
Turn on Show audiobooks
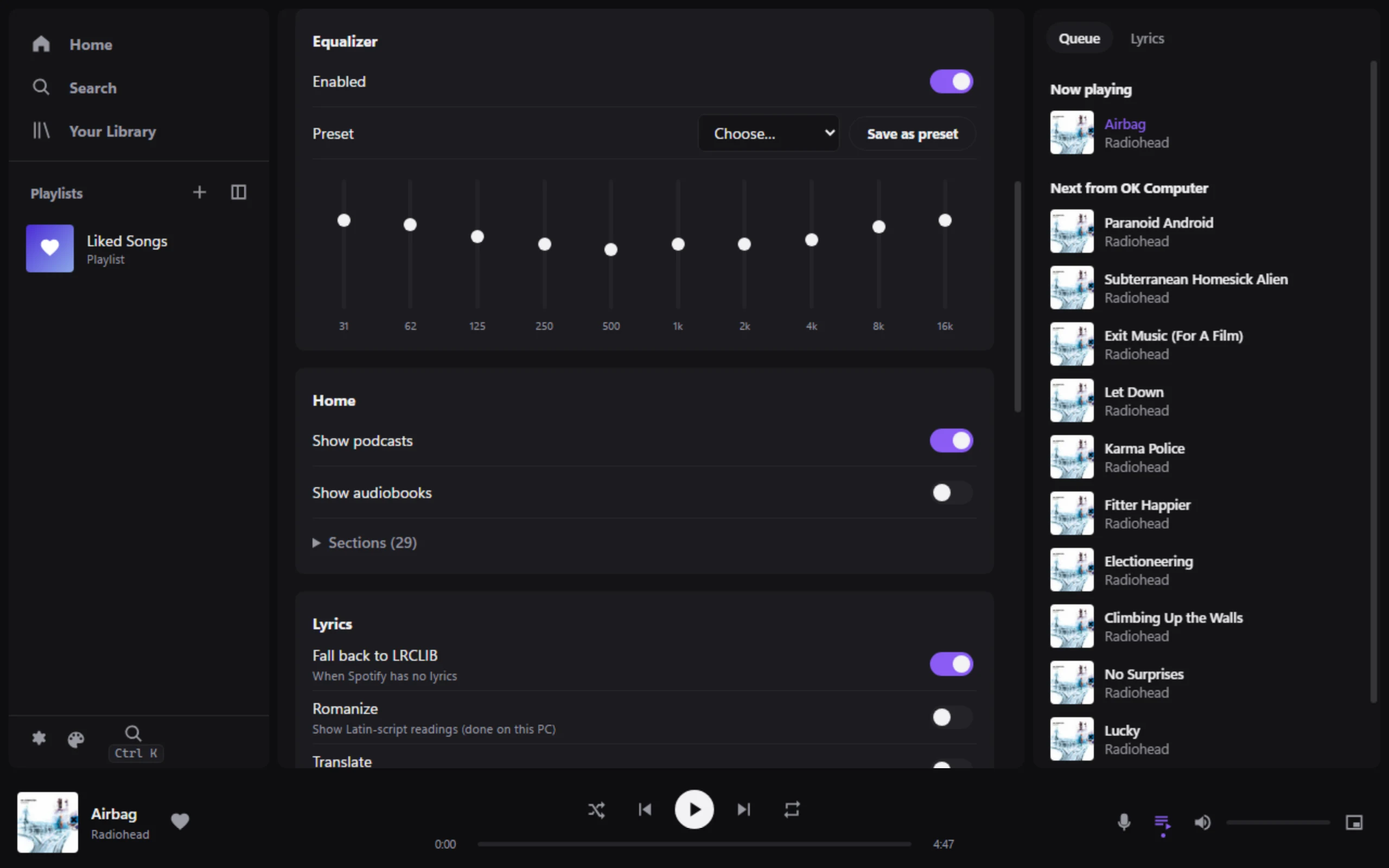[x=951, y=493]
